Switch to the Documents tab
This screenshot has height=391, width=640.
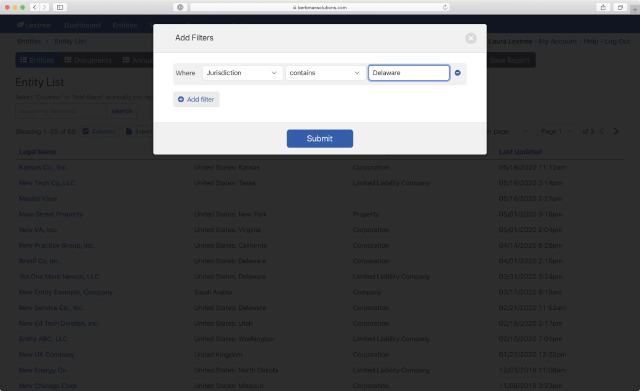pyautogui.click(x=88, y=60)
